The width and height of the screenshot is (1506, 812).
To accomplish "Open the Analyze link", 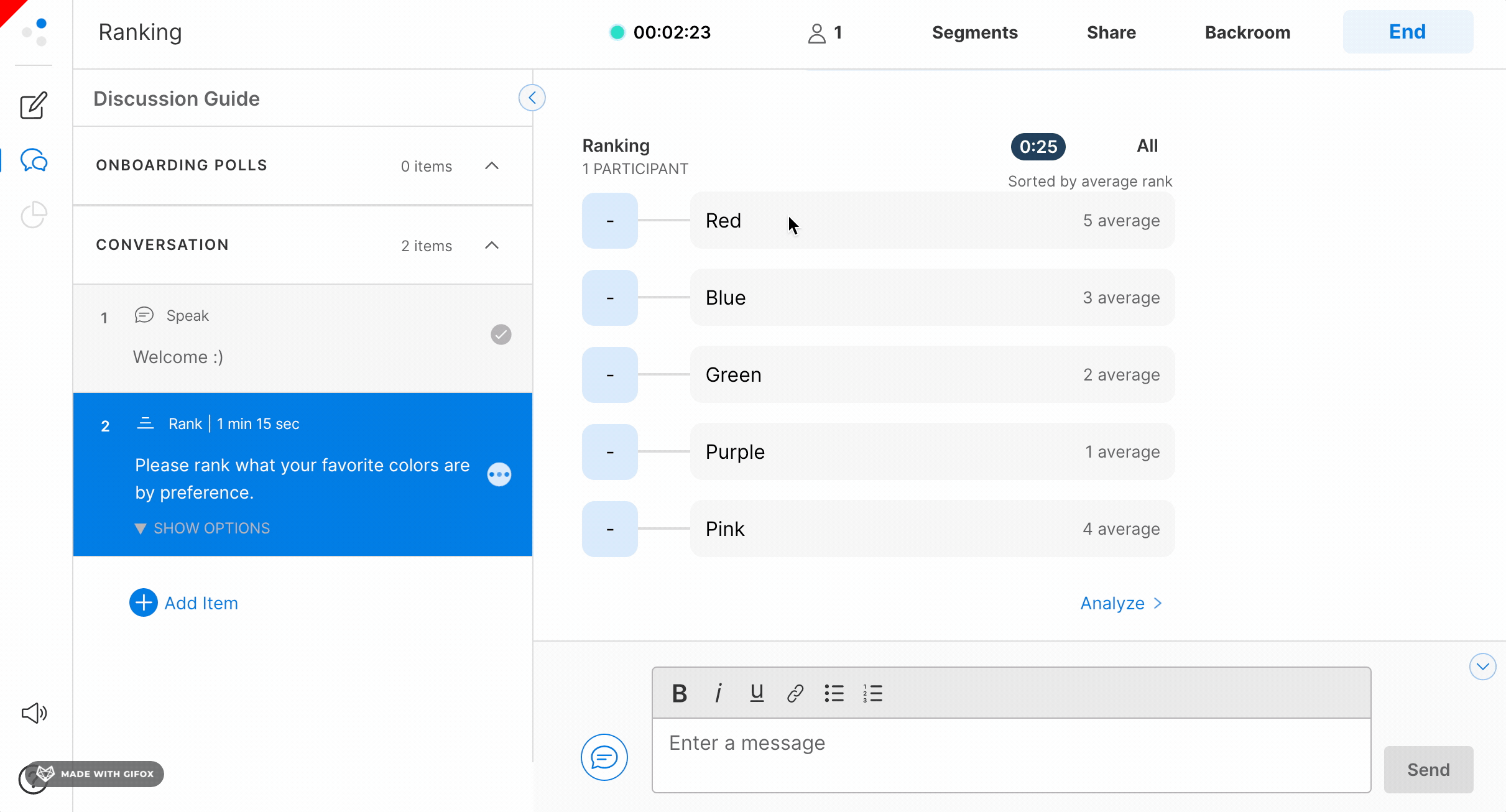I will 1121,603.
